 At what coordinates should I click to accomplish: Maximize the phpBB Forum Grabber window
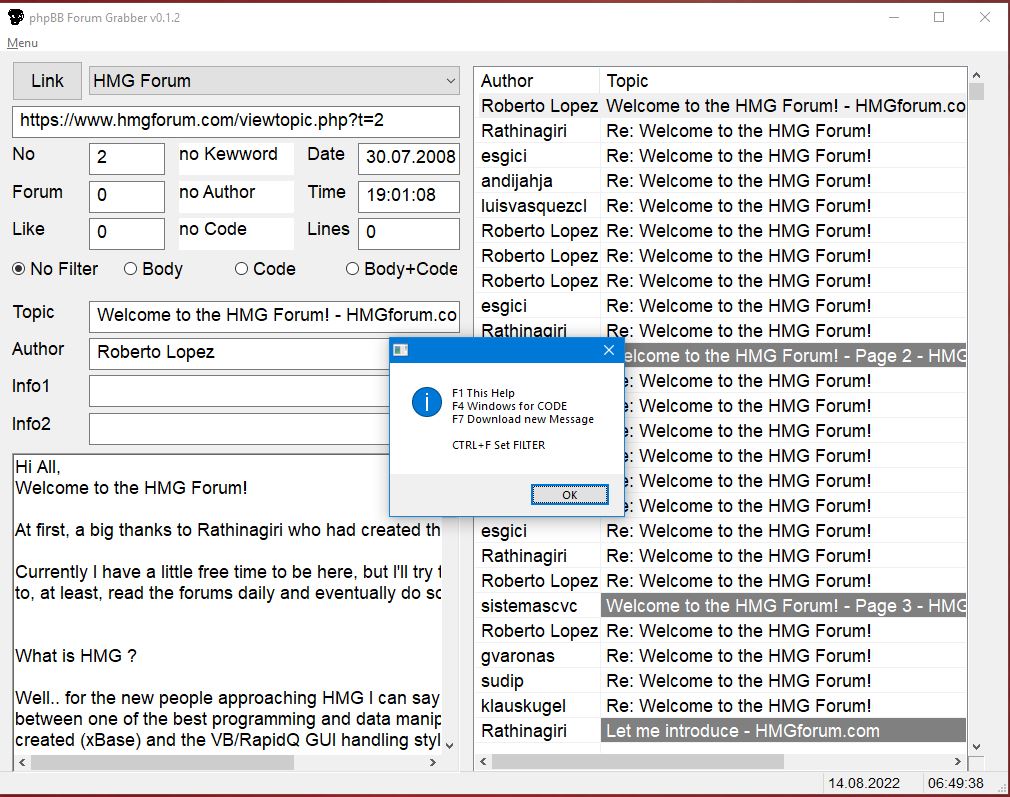[x=939, y=17]
